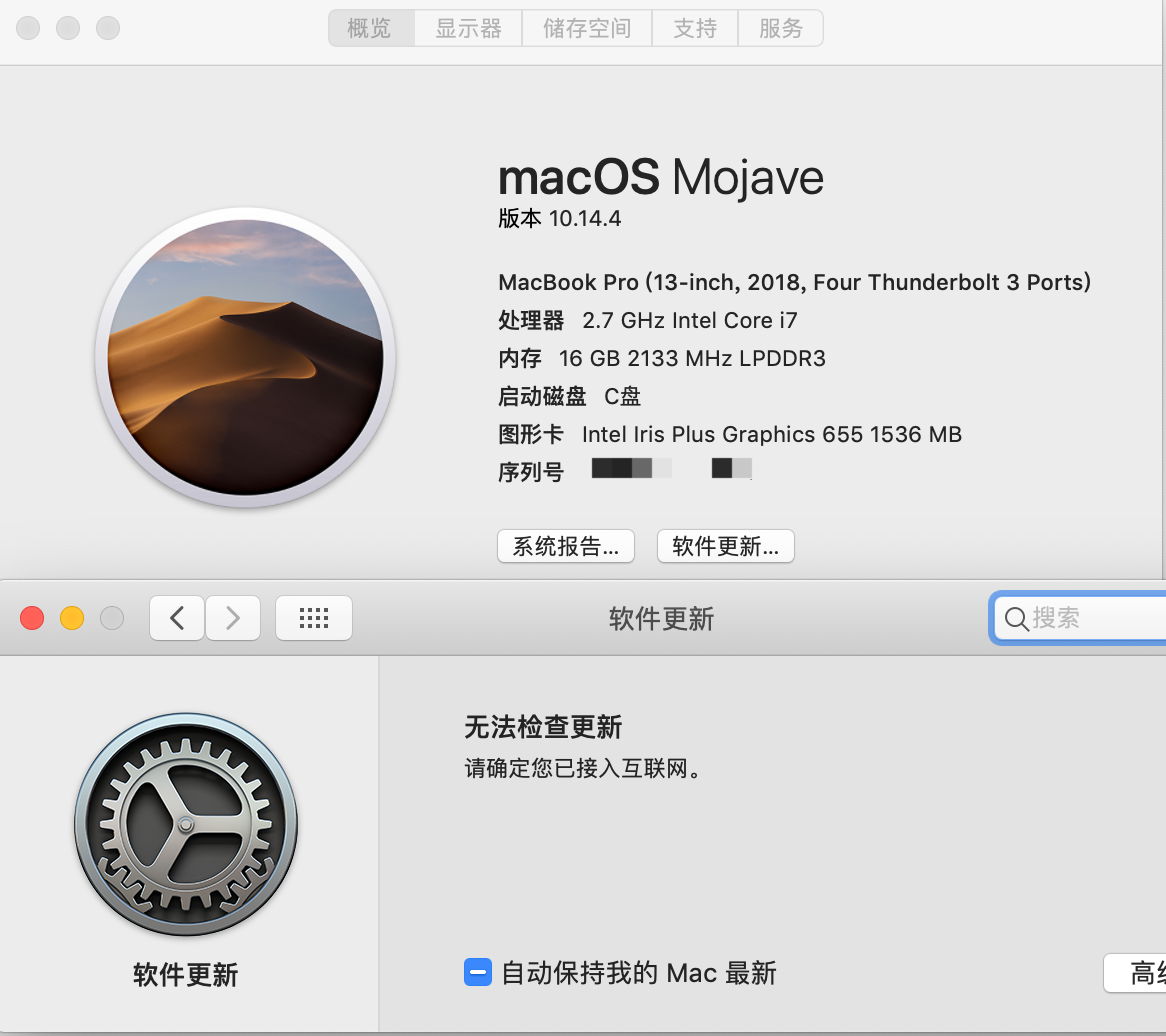
Task: Select the 服务 tab
Action: tap(780, 28)
